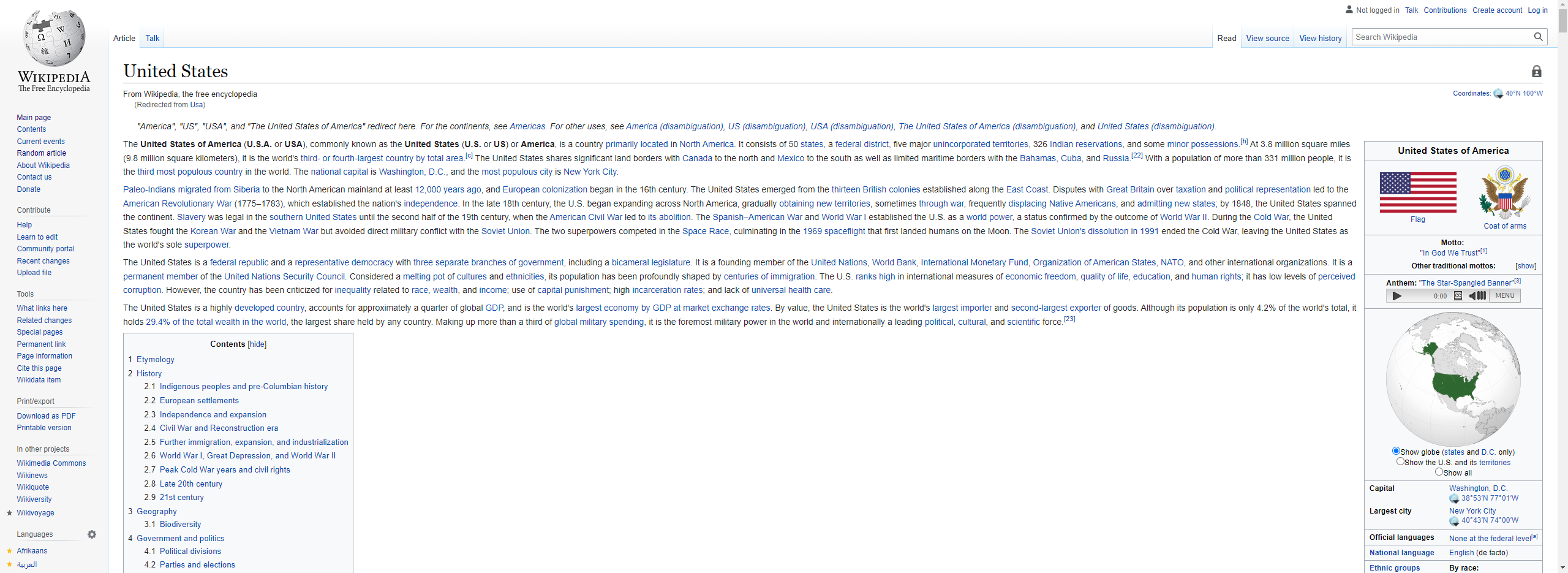Open the American Revolutionary War link
1568x573 pixels.
coord(178,204)
